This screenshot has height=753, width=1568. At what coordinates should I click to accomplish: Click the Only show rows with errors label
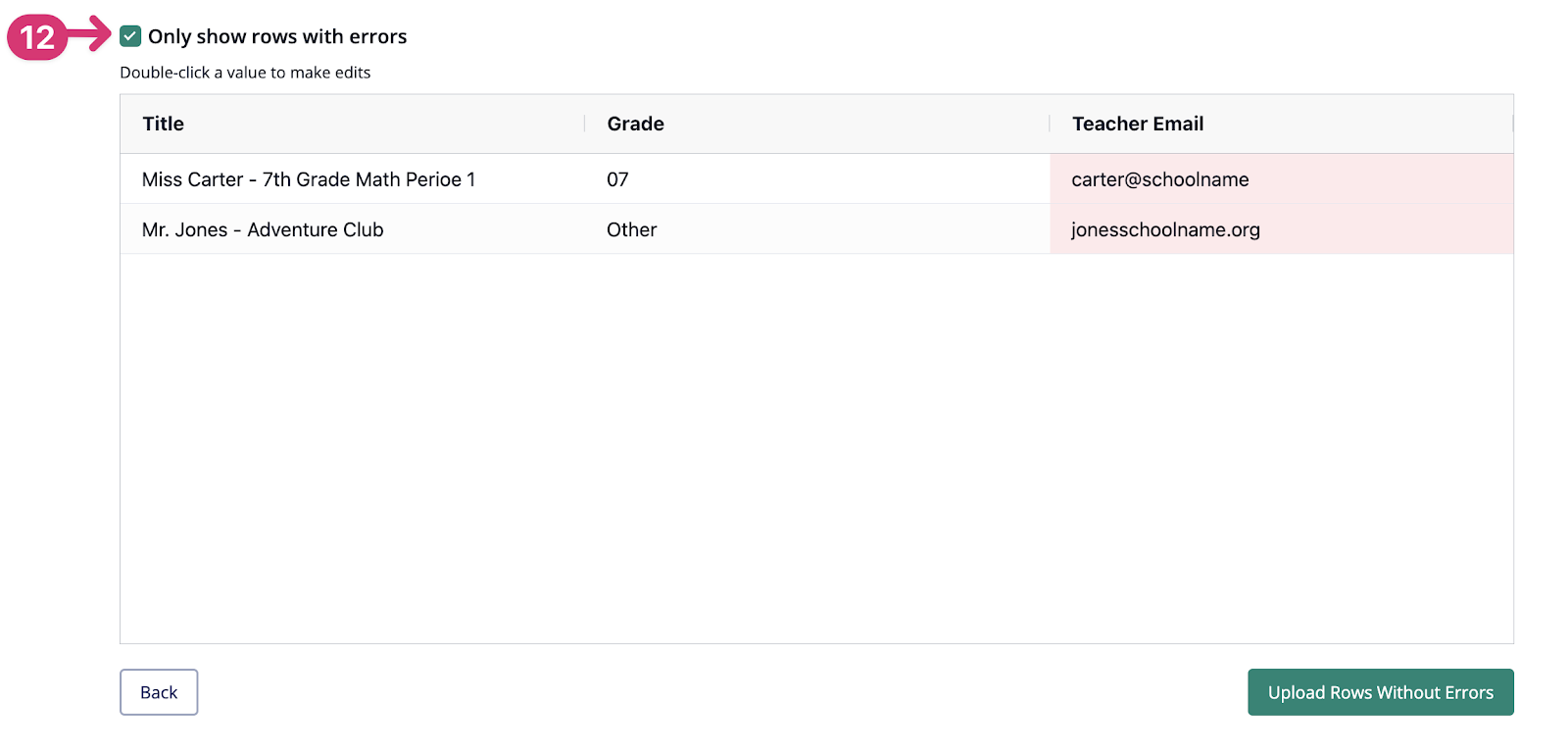pyautogui.click(x=277, y=36)
